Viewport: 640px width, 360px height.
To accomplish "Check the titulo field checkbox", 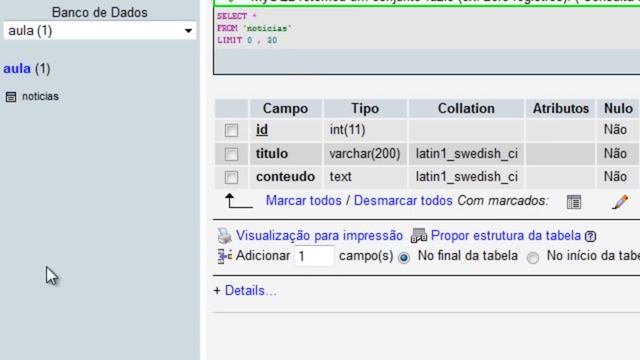I will (231, 154).
